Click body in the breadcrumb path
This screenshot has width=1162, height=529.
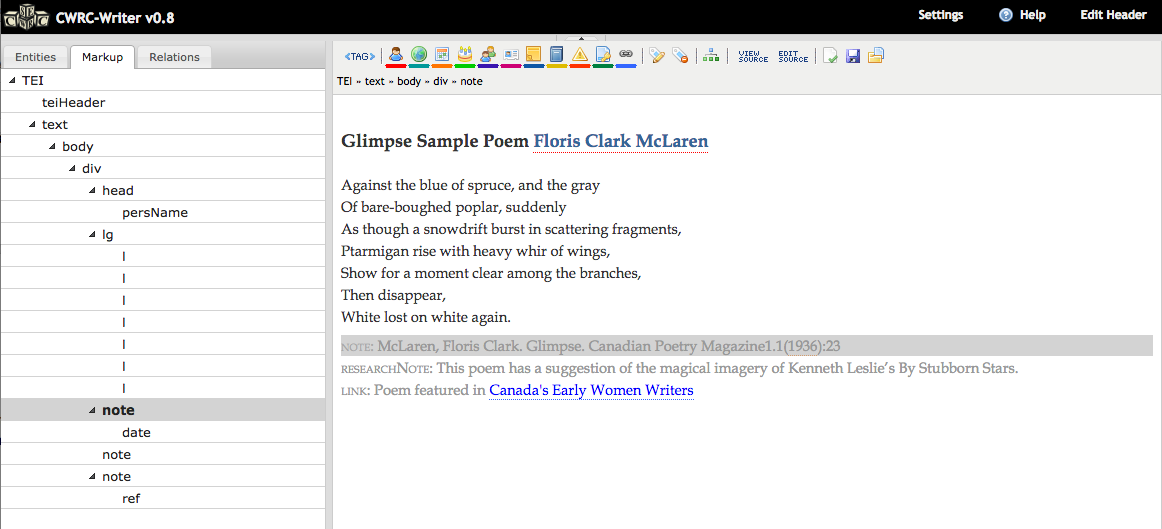point(408,81)
